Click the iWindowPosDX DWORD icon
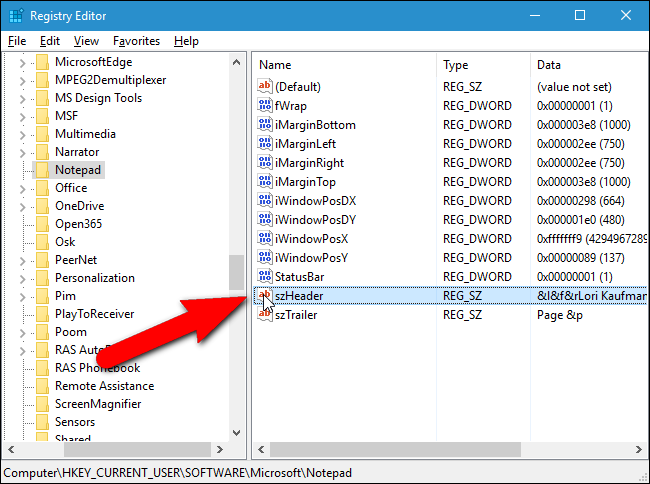The height and width of the screenshot is (484, 650). 264,201
